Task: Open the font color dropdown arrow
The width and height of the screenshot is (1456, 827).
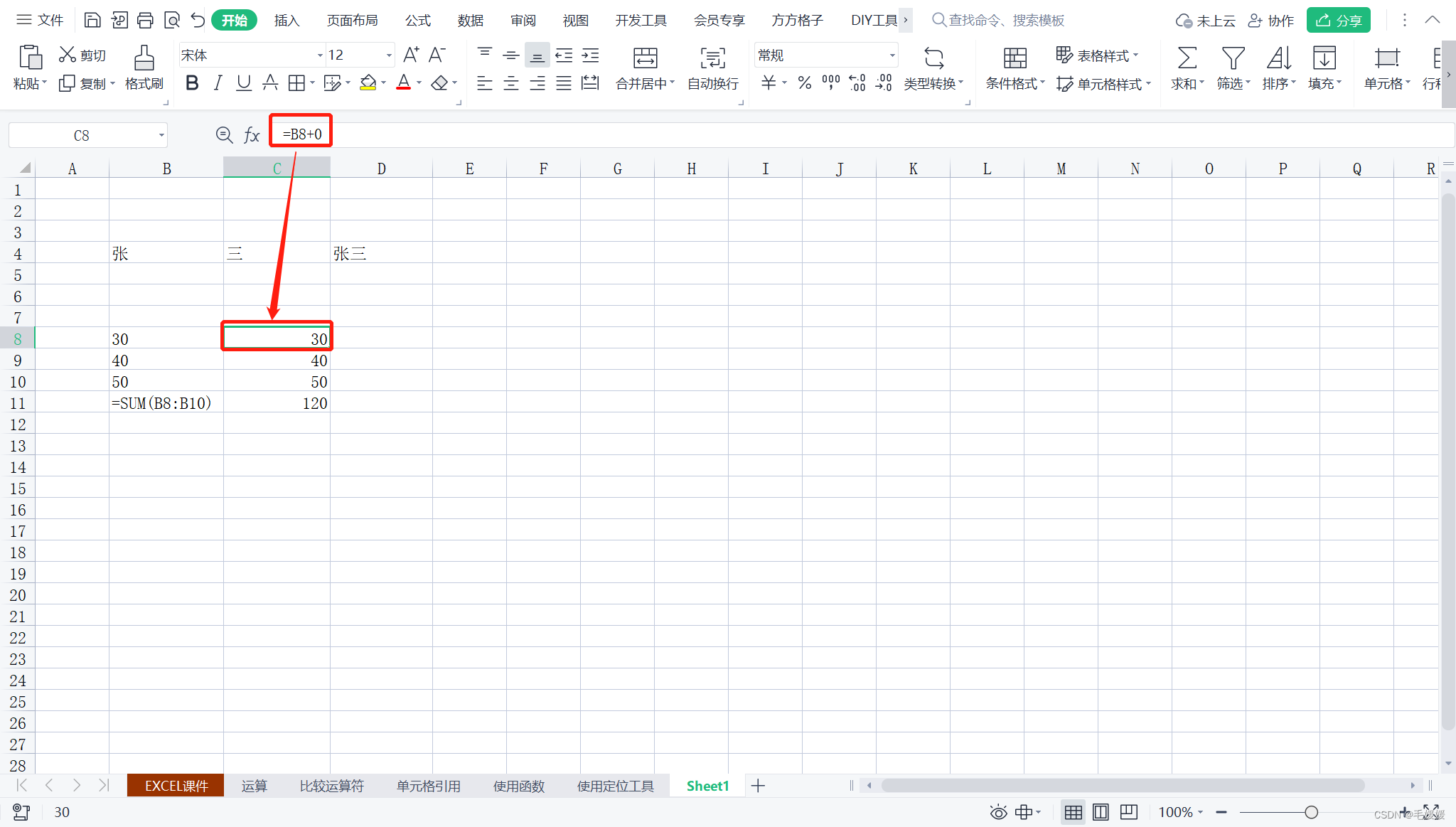Action: (x=419, y=83)
